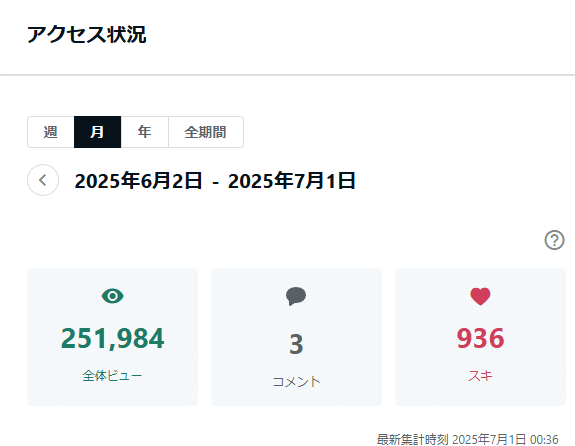
Task: Select the 月 tab
Action: tap(98, 132)
